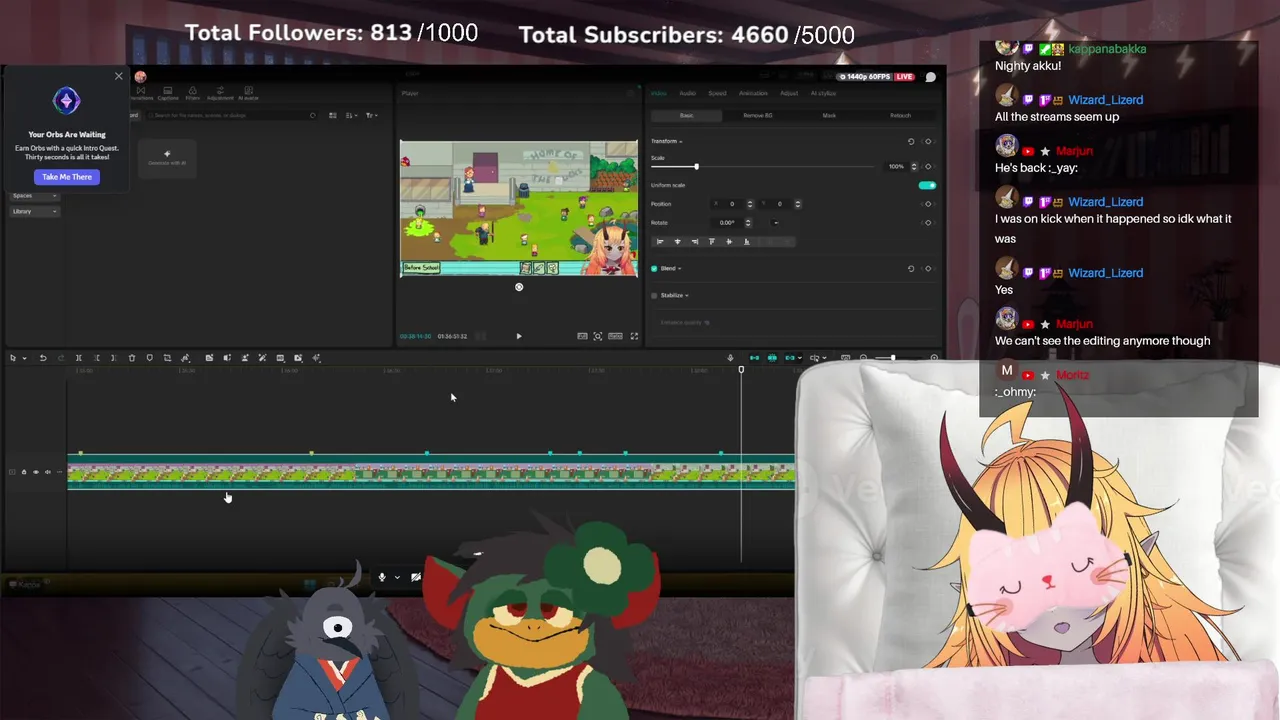Toggle the Uniform scale switch
Viewport: 1280px width, 720px height.
[x=927, y=185]
